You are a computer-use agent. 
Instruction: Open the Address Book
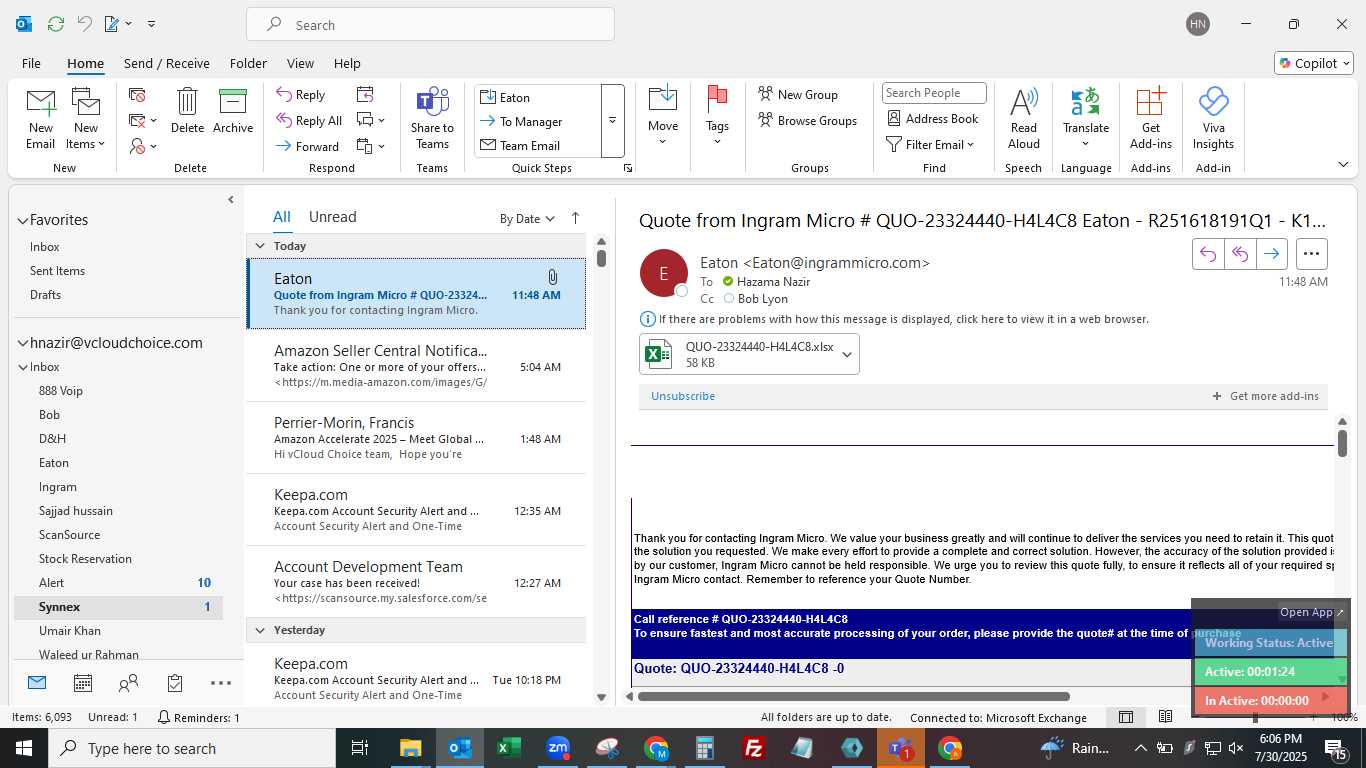coord(933,118)
